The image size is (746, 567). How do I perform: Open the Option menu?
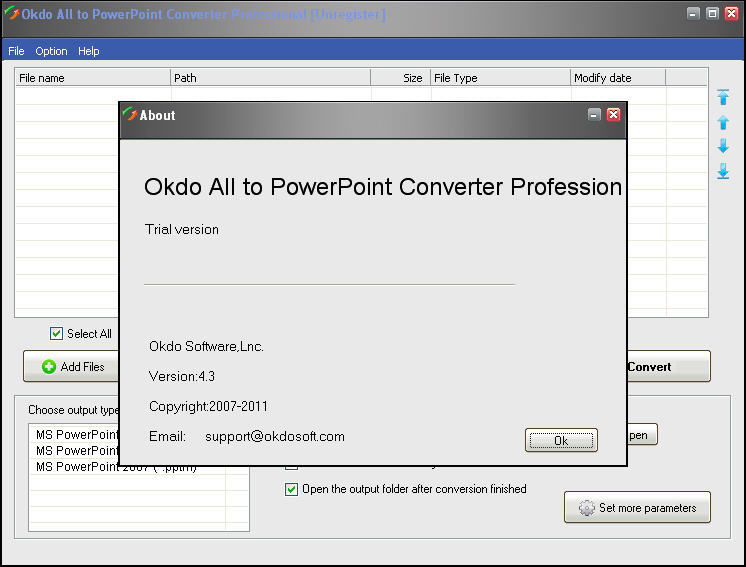click(51, 51)
